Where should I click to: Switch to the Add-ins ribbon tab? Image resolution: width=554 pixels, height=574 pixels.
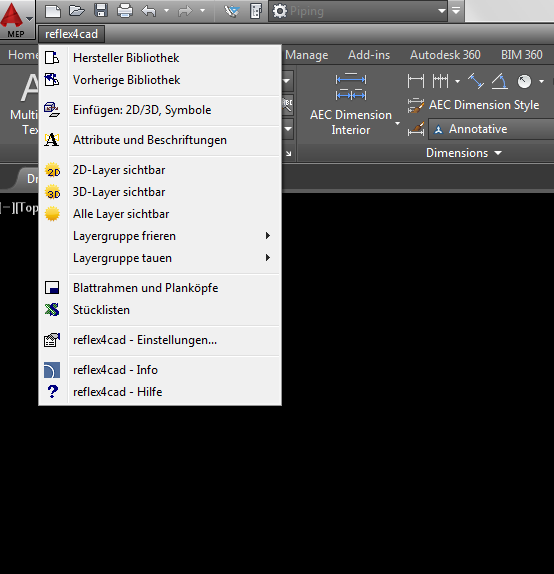click(369, 55)
